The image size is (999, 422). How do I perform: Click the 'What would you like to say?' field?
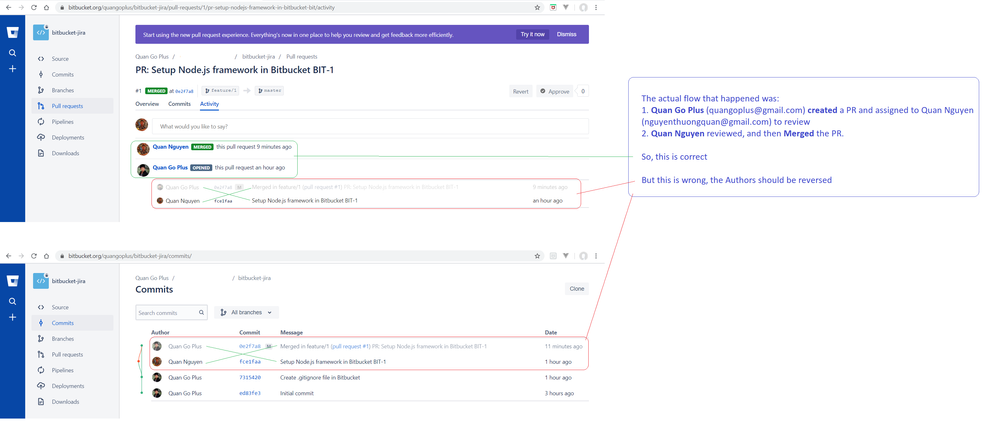[x=370, y=126]
